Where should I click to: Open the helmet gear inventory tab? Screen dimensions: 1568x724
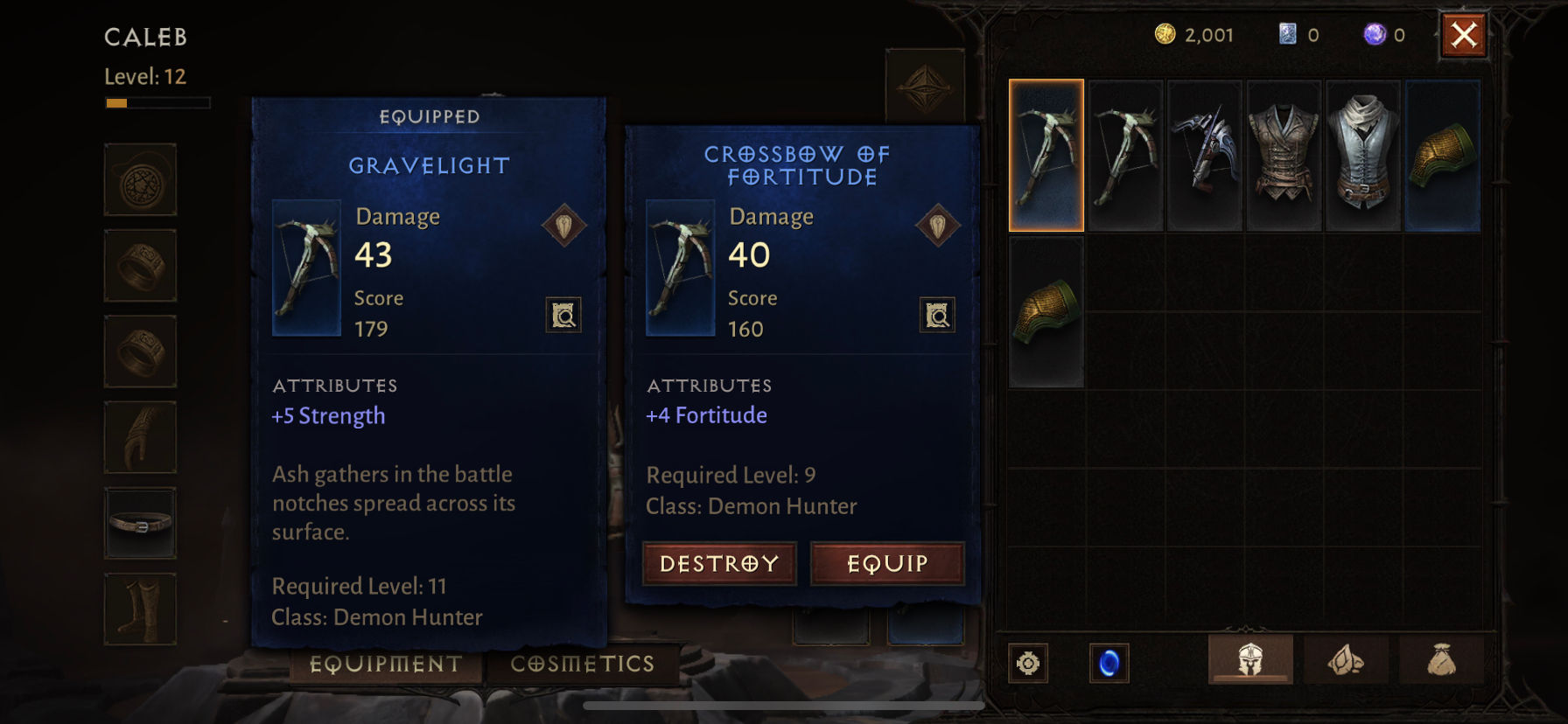1250,659
